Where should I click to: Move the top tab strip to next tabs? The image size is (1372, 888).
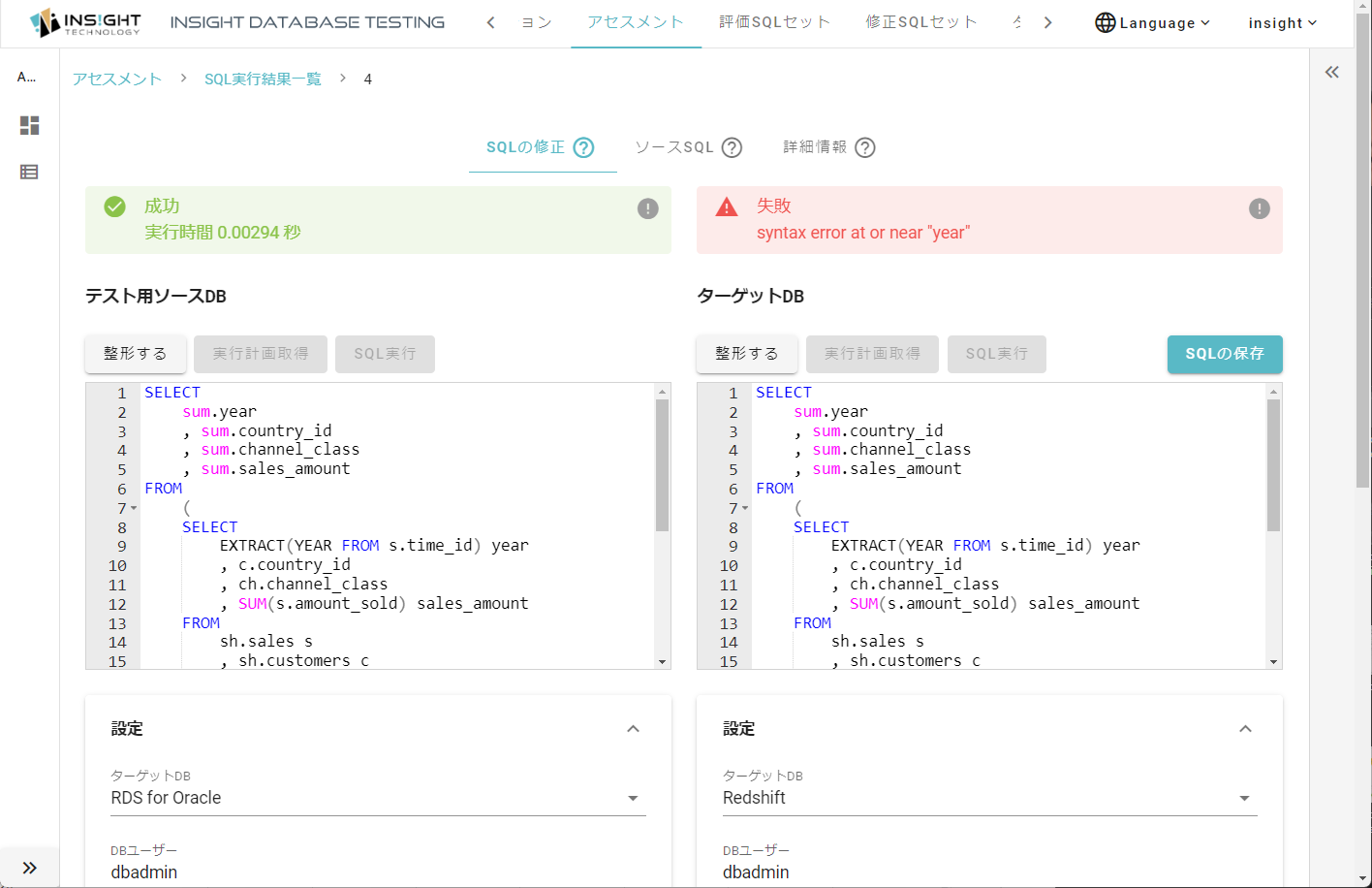(1047, 22)
